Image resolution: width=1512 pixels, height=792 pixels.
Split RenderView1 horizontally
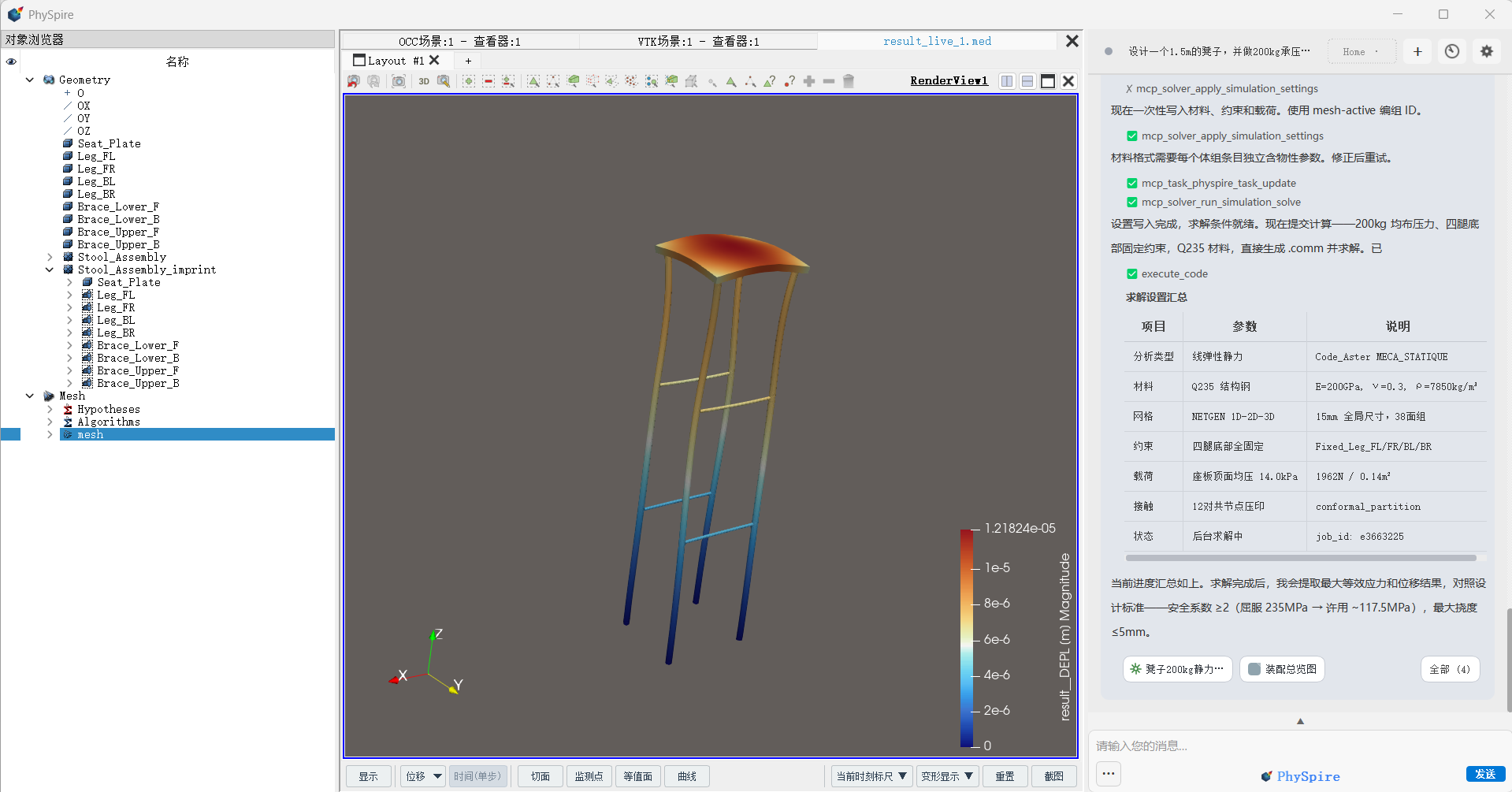[1007, 81]
